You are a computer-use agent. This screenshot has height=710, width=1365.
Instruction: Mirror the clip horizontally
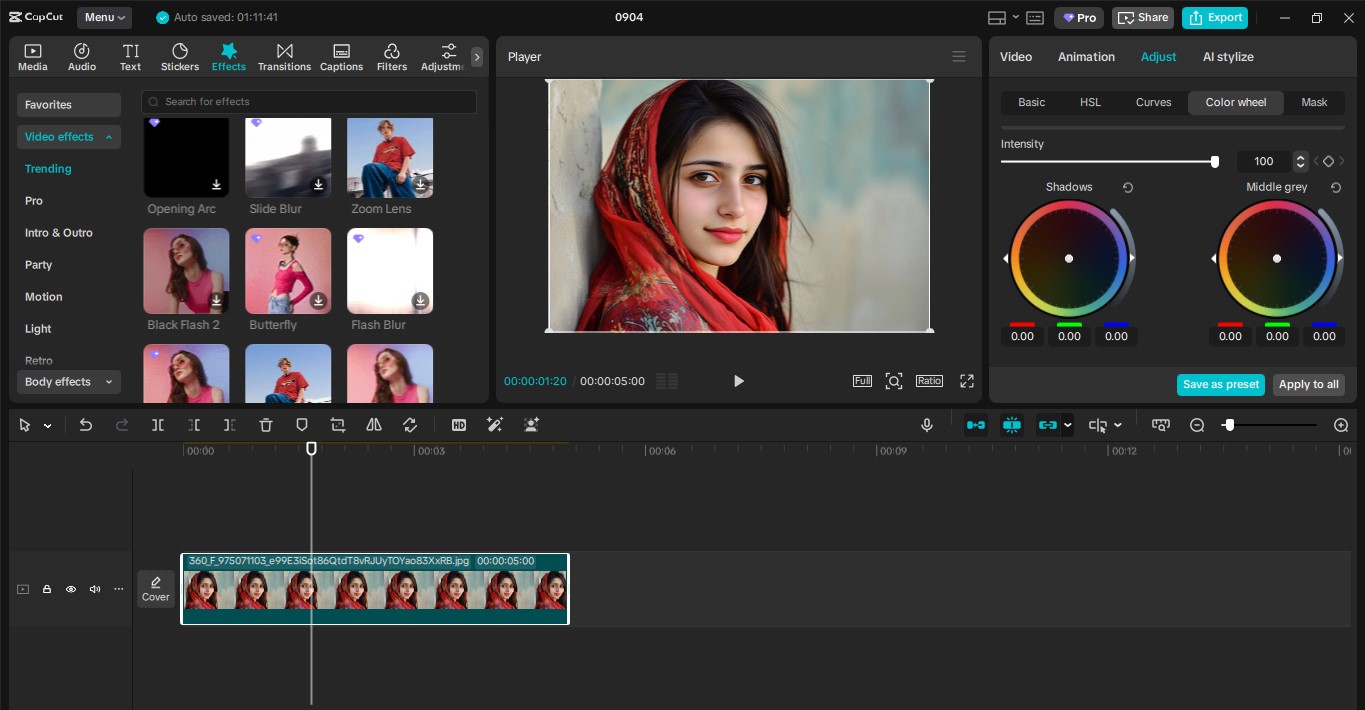click(x=374, y=425)
